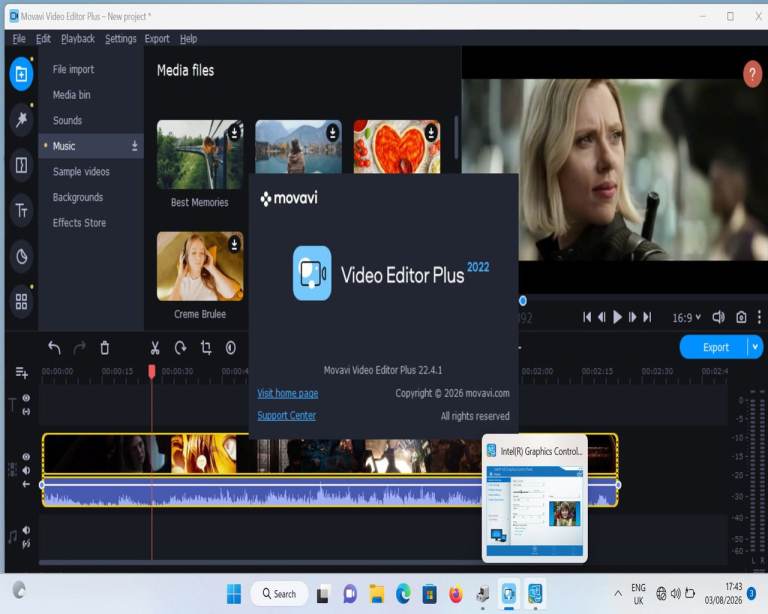This screenshot has height=614, width=768.
Task: Mute the music audio track
Action: [x=26, y=530]
